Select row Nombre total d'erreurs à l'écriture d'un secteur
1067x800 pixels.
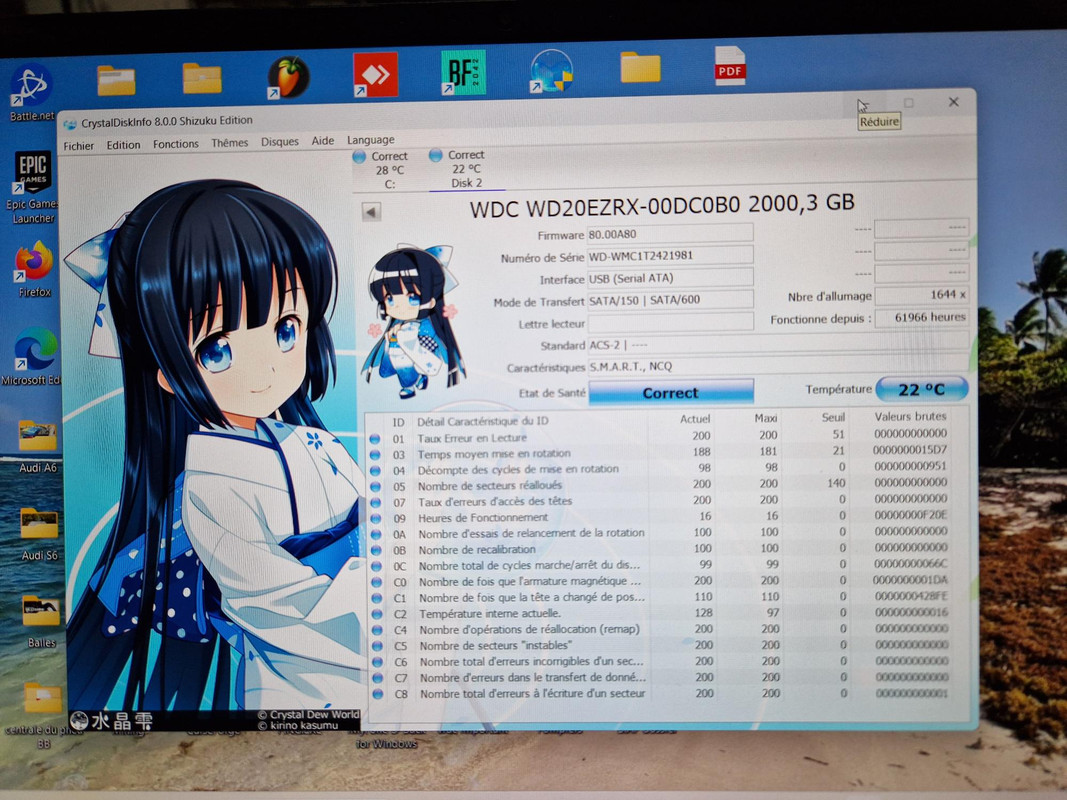(660, 694)
